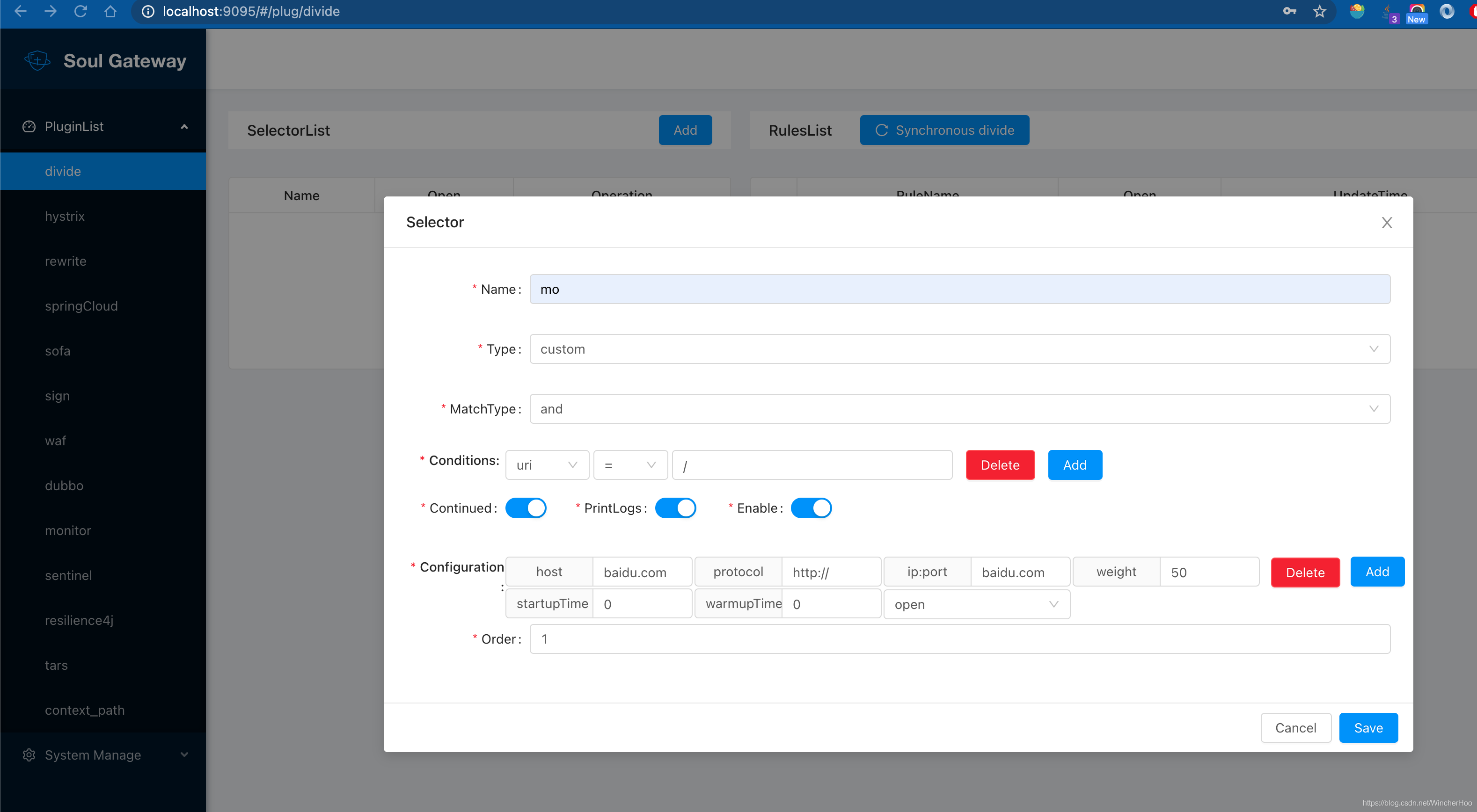Click the protocol input showing http://
Screen dimensions: 1477x812
[831, 572]
